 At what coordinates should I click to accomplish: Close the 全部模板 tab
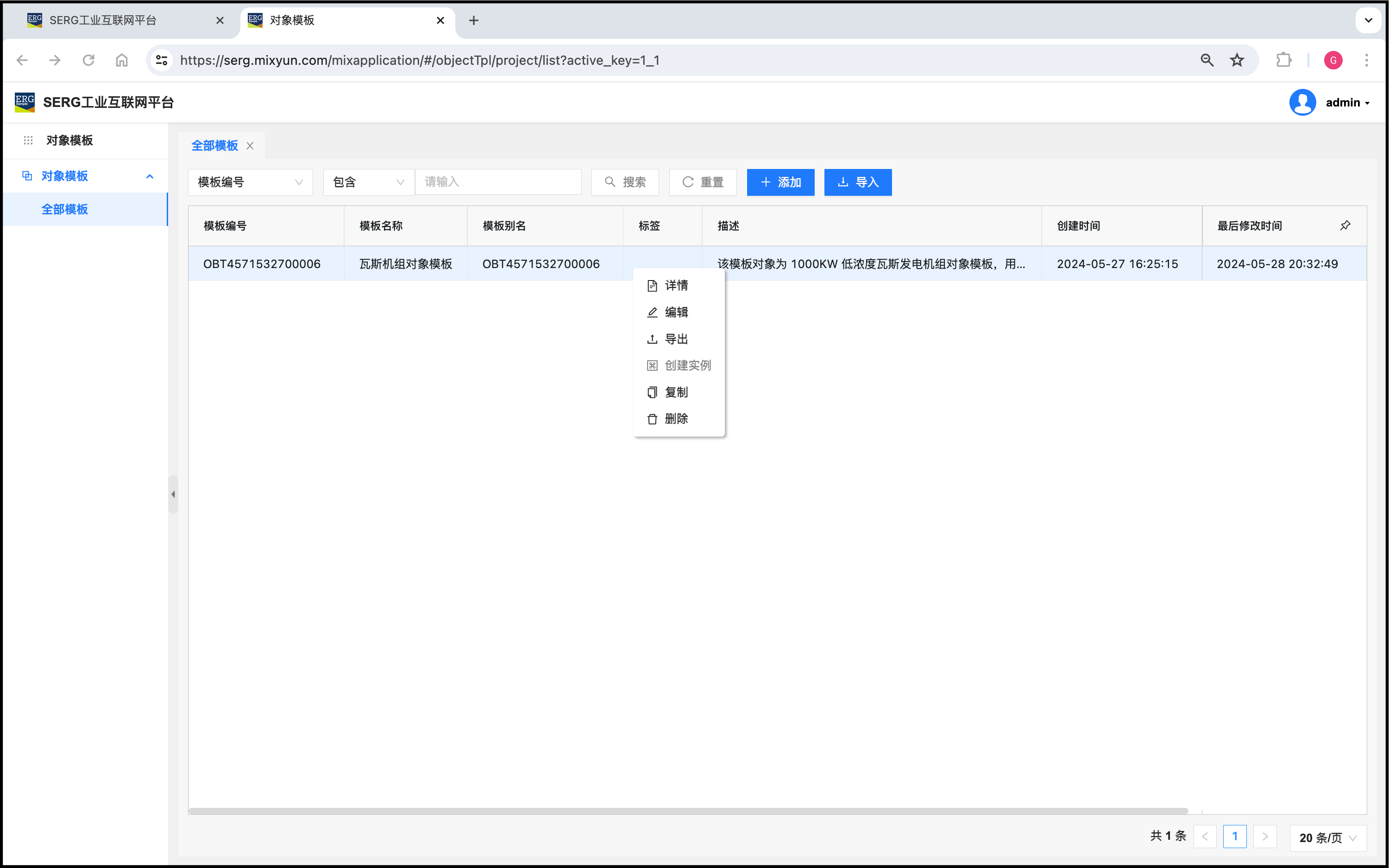coord(251,146)
